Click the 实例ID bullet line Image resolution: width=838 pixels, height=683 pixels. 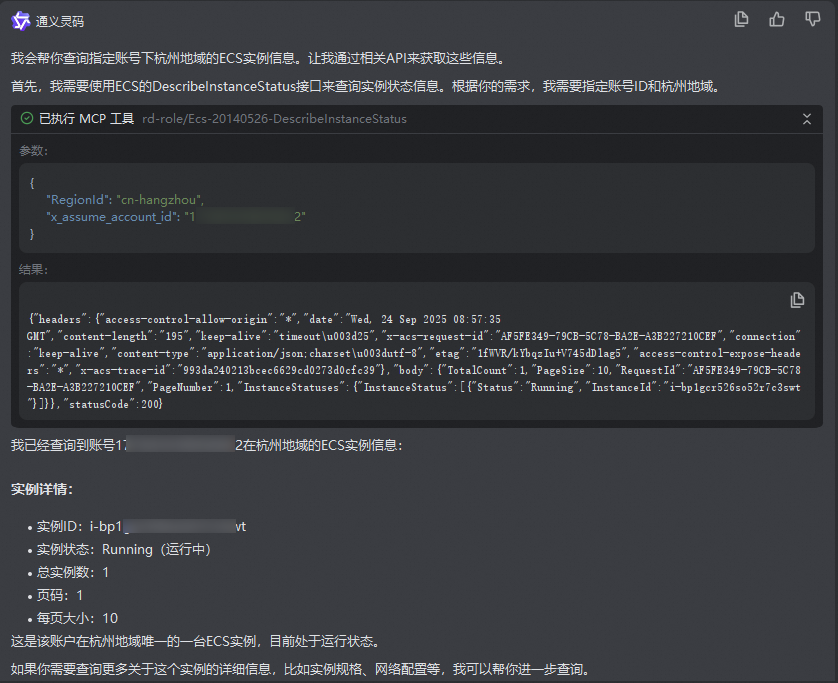[141, 526]
